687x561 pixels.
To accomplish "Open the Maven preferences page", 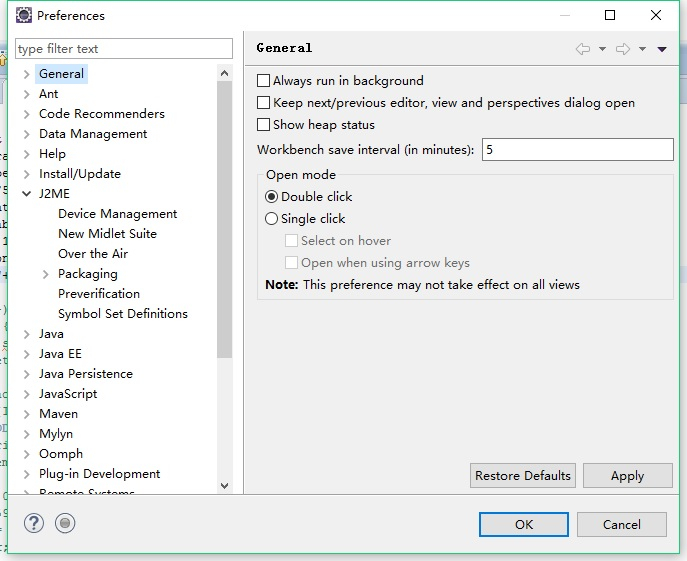I will [58, 414].
